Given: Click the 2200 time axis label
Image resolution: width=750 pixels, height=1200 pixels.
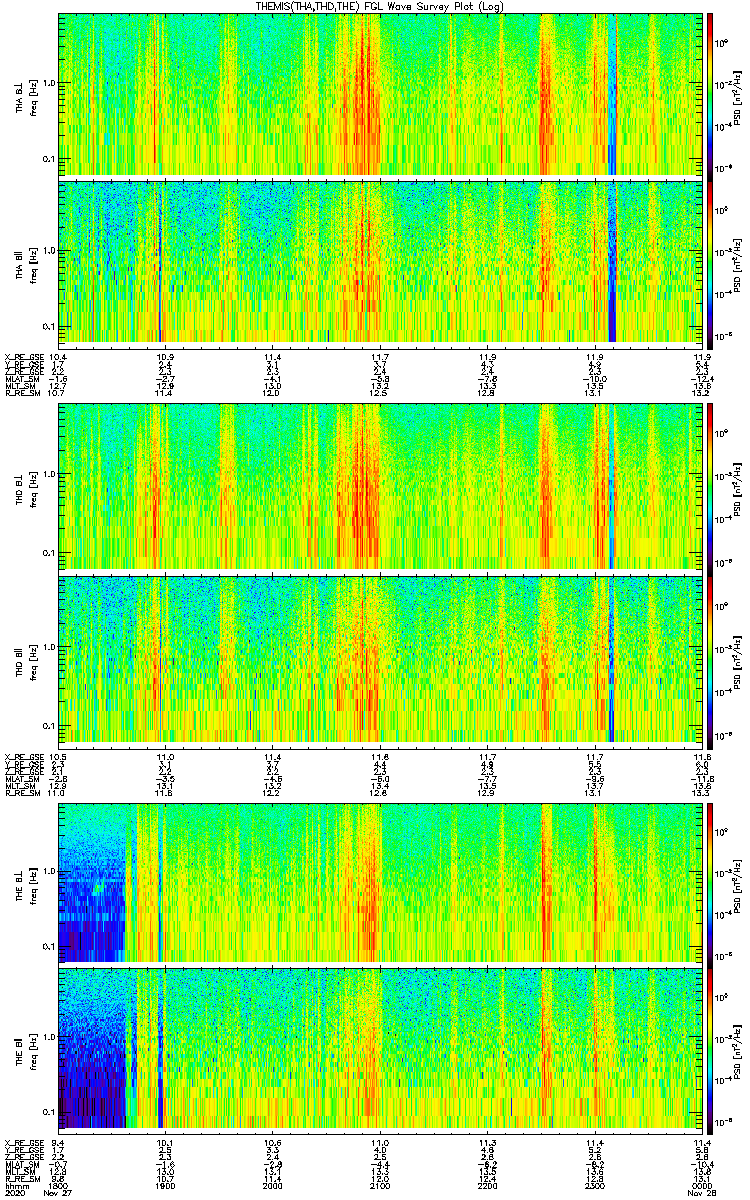Looking at the screenshot, I should (486, 1186).
